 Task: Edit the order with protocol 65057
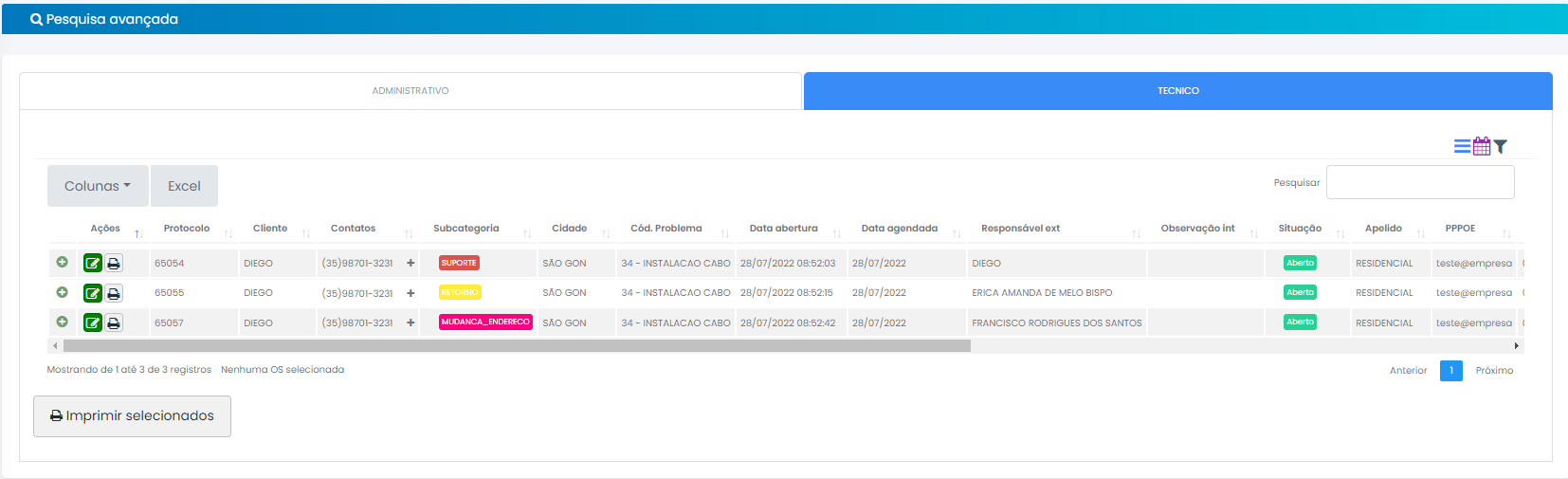(93, 323)
